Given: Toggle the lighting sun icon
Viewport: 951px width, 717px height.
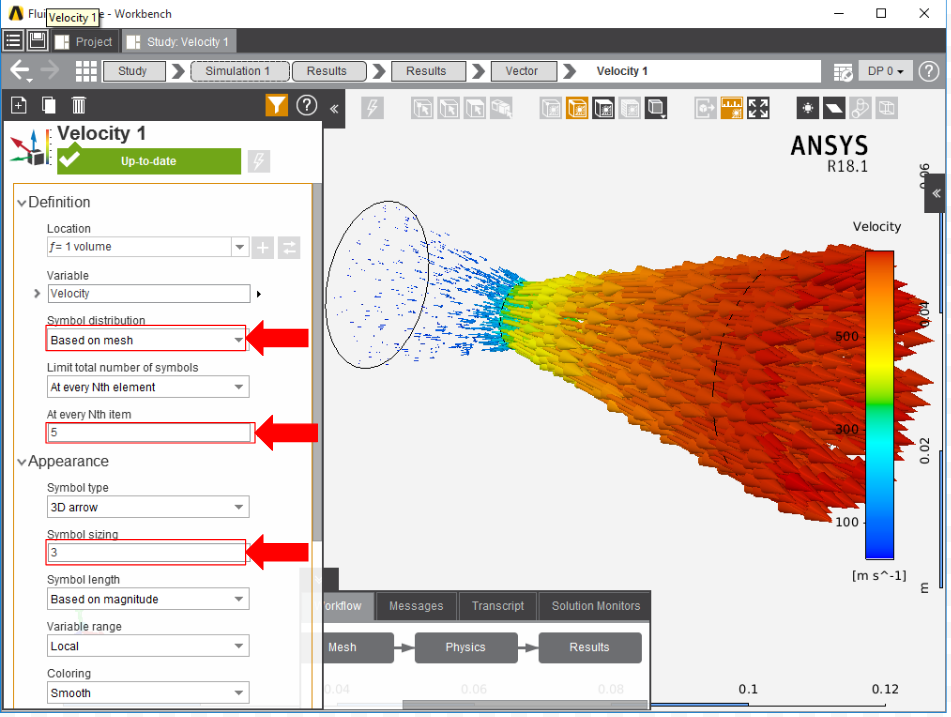Looking at the screenshot, I should pyautogui.click(x=808, y=109).
